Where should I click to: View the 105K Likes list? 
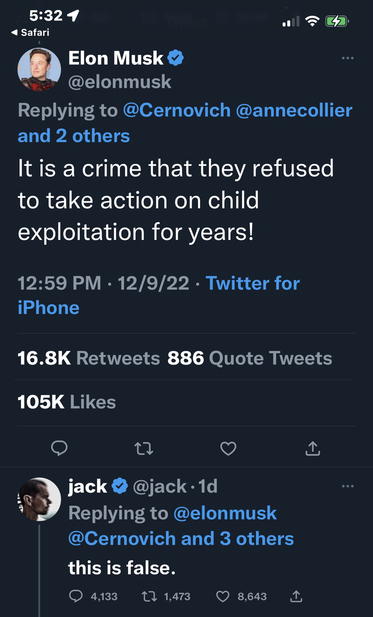click(x=67, y=402)
